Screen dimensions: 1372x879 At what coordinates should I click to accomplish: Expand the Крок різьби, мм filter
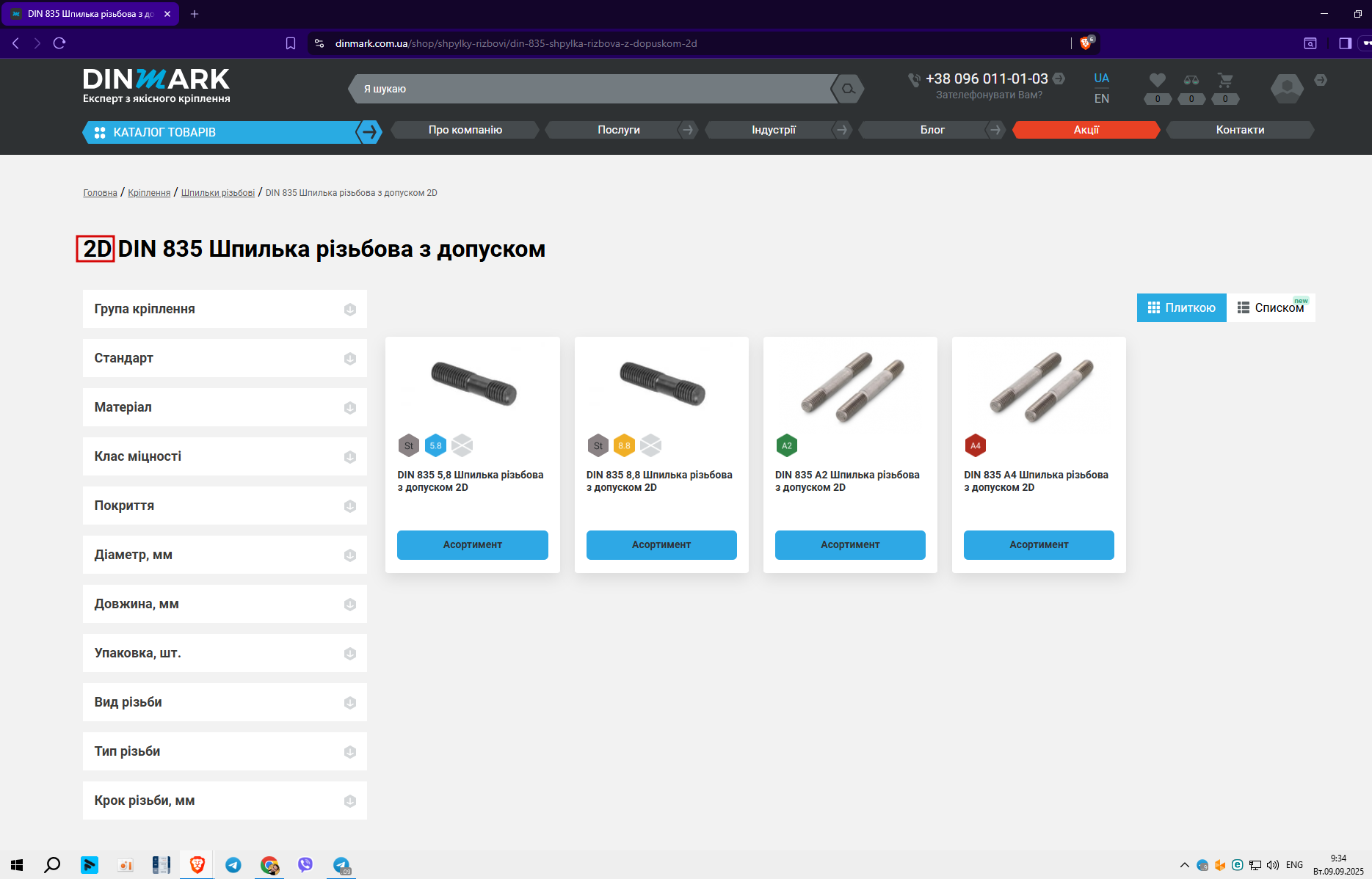225,800
